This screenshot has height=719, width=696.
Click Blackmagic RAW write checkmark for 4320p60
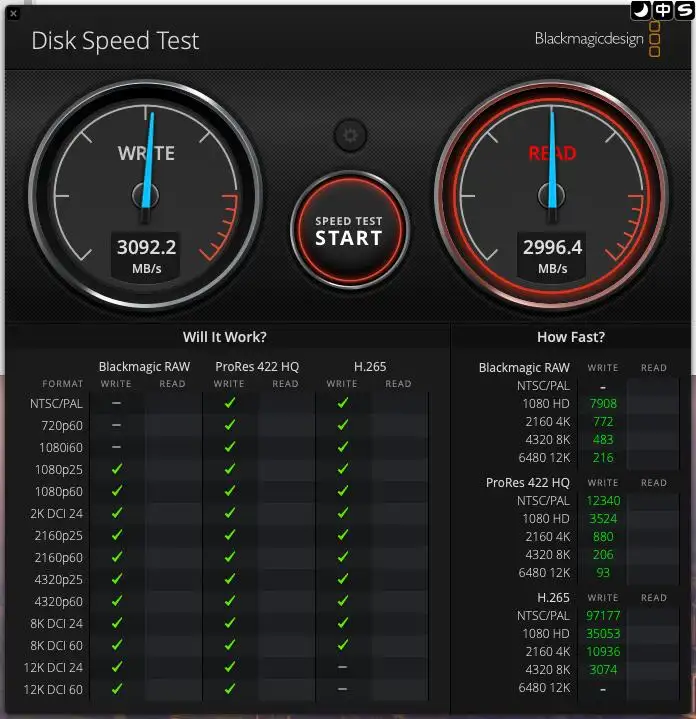point(117,601)
